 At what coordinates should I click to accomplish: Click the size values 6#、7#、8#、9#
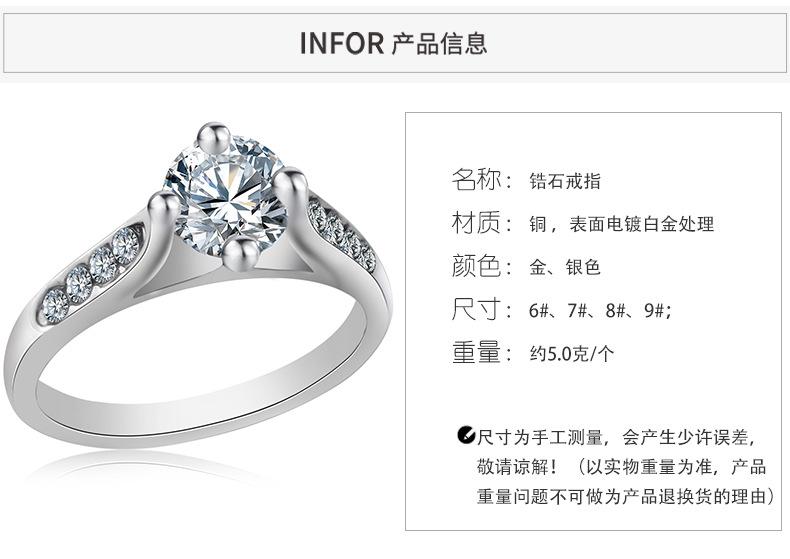[600, 311]
